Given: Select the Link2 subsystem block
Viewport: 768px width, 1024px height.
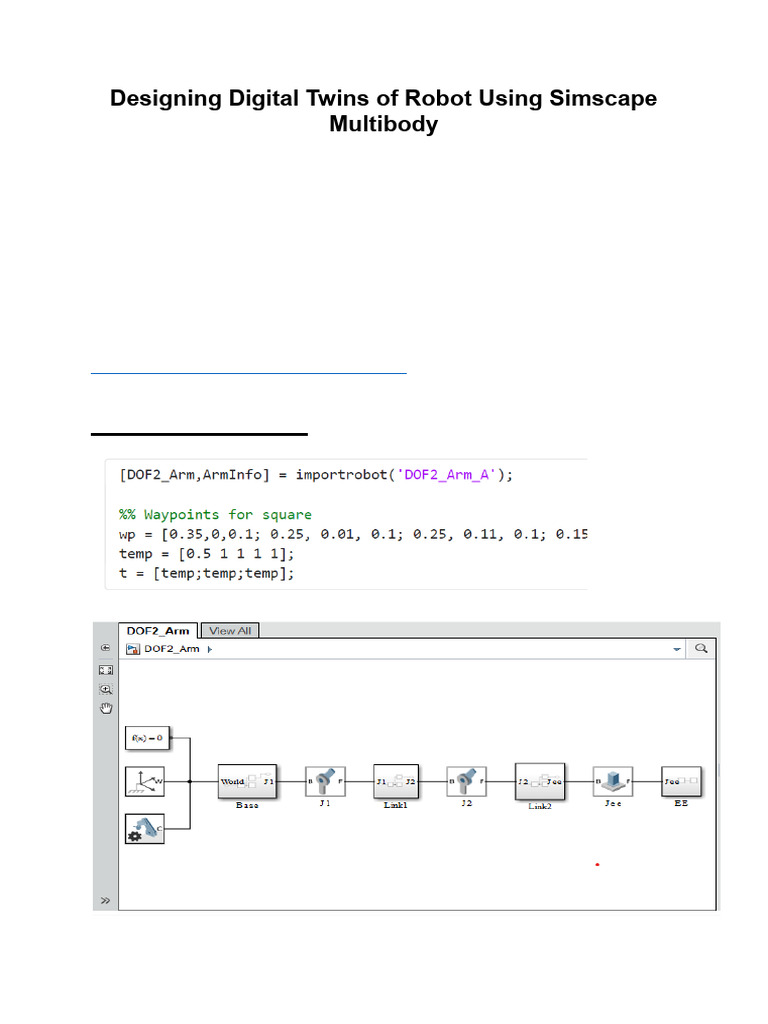Looking at the screenshot, I should [539, 781].
